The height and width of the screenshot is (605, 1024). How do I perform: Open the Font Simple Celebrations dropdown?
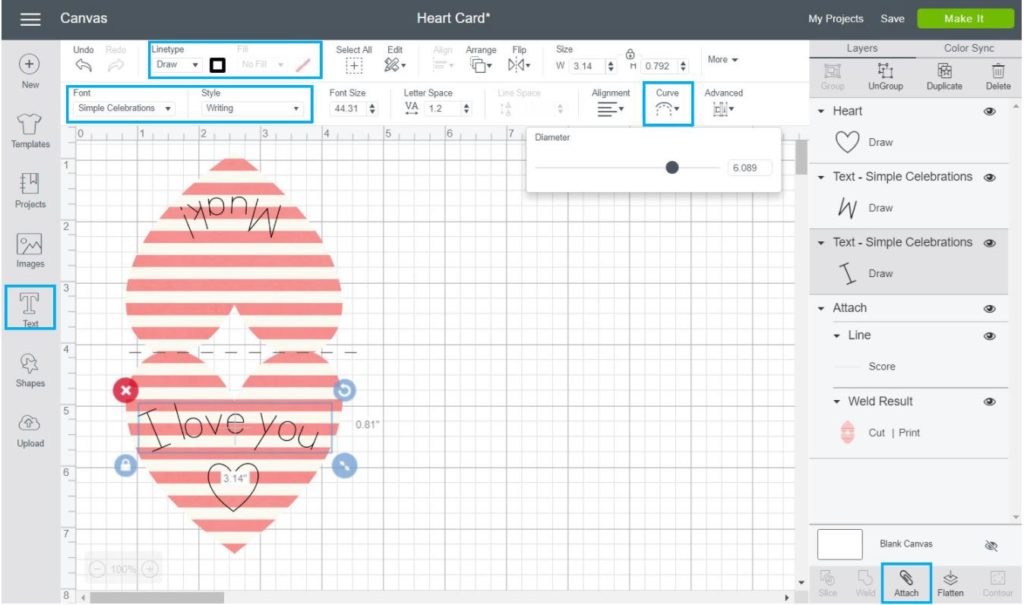click(x=123, y=108)
